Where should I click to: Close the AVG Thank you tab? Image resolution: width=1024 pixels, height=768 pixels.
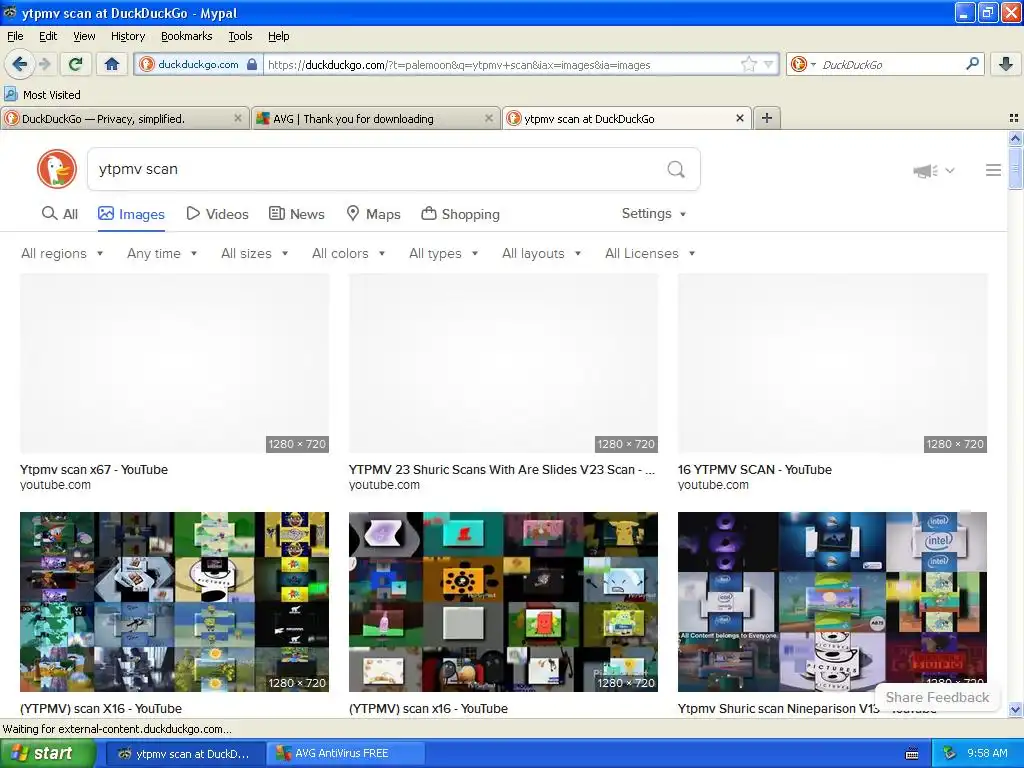[x=488, y=118]
